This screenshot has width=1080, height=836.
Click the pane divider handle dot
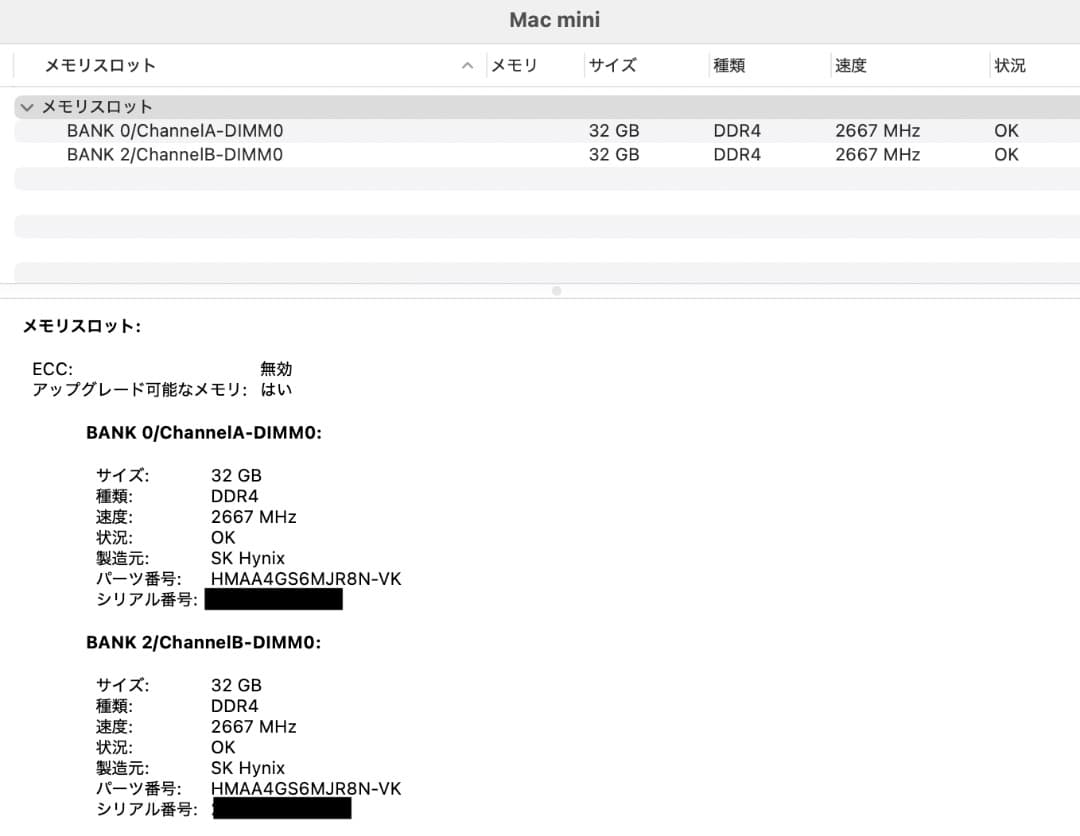coord(556,291)
